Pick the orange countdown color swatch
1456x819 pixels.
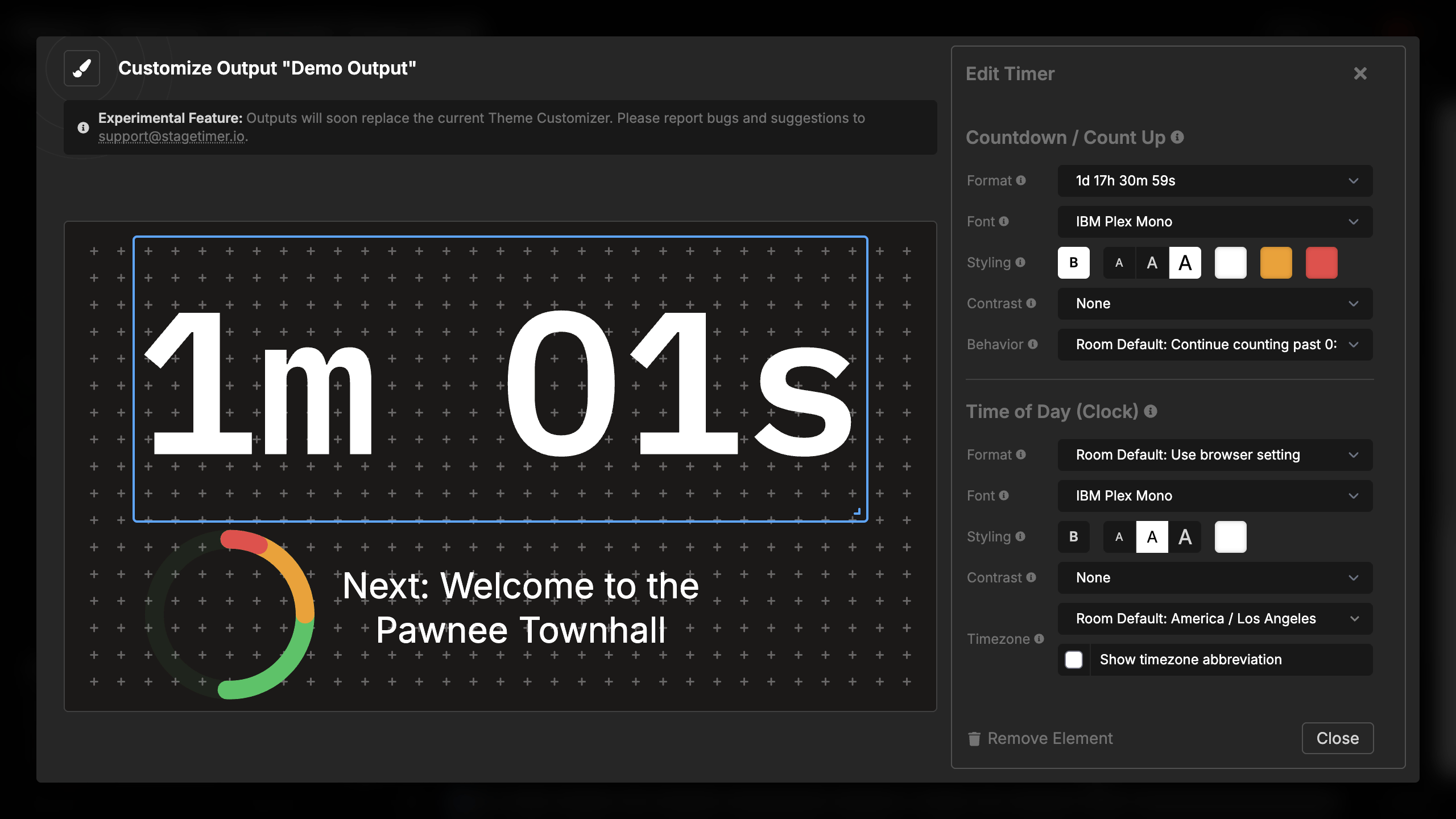1276,263
